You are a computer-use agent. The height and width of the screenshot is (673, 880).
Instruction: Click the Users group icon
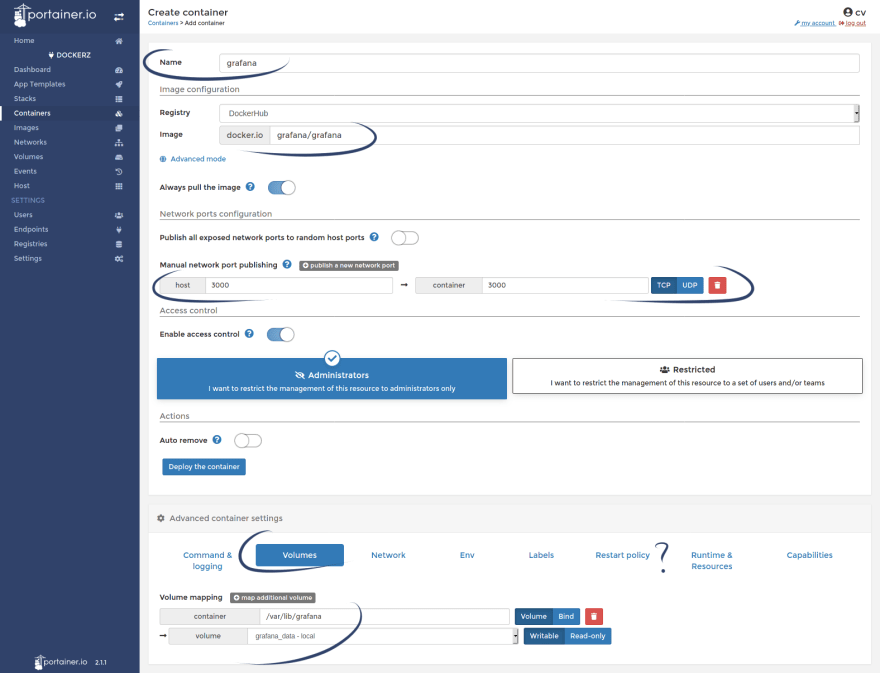click(x=119, y=215)
